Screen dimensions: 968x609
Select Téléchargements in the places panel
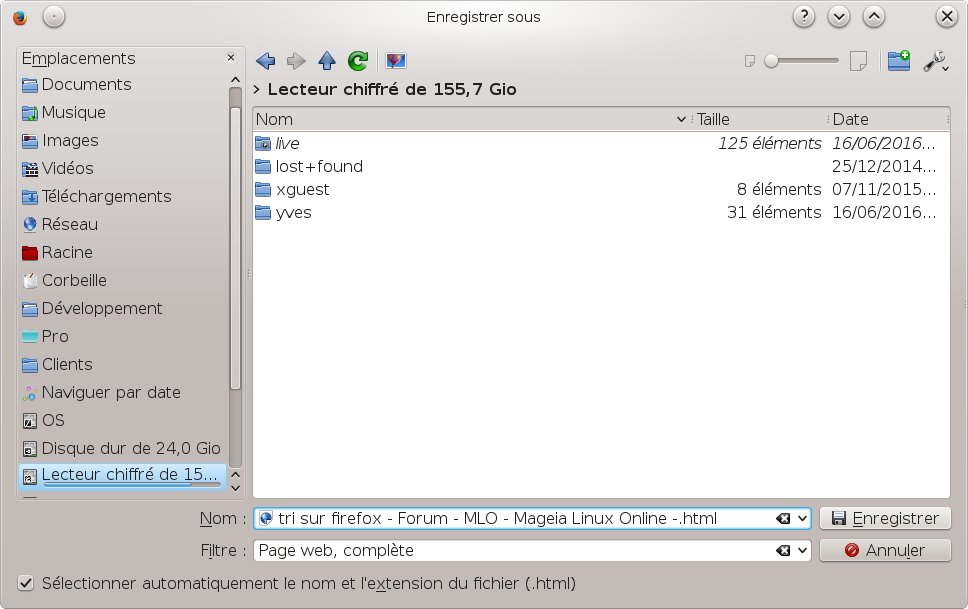[x=106, y=196]
